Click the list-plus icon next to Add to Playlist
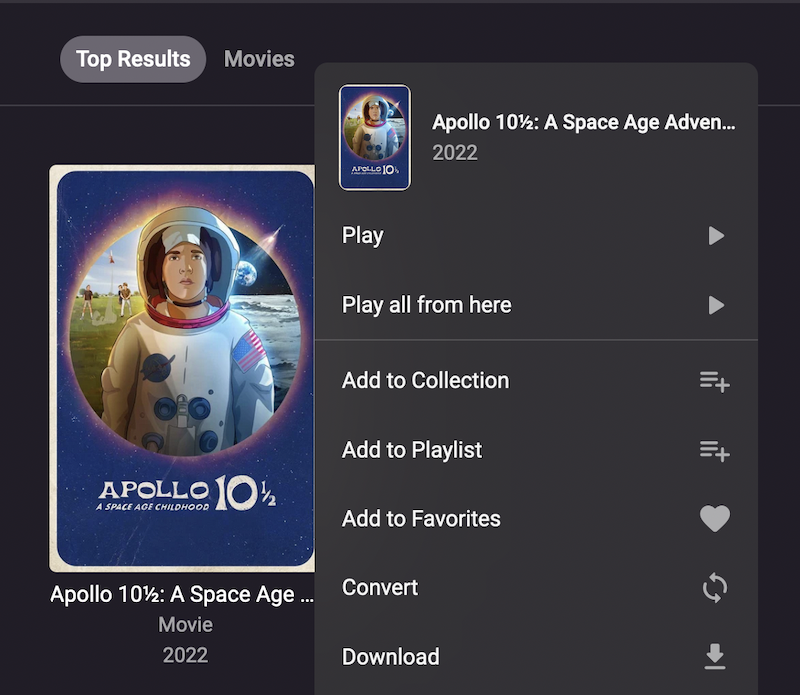The width and height of the screenshot is (800, 695). click(714, 451)
